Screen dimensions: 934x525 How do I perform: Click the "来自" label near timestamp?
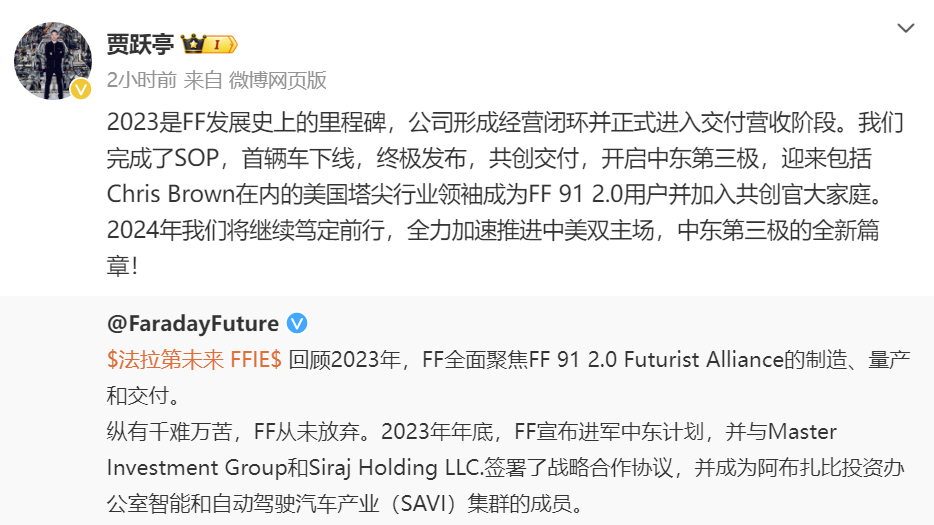(x=203, y=80)
